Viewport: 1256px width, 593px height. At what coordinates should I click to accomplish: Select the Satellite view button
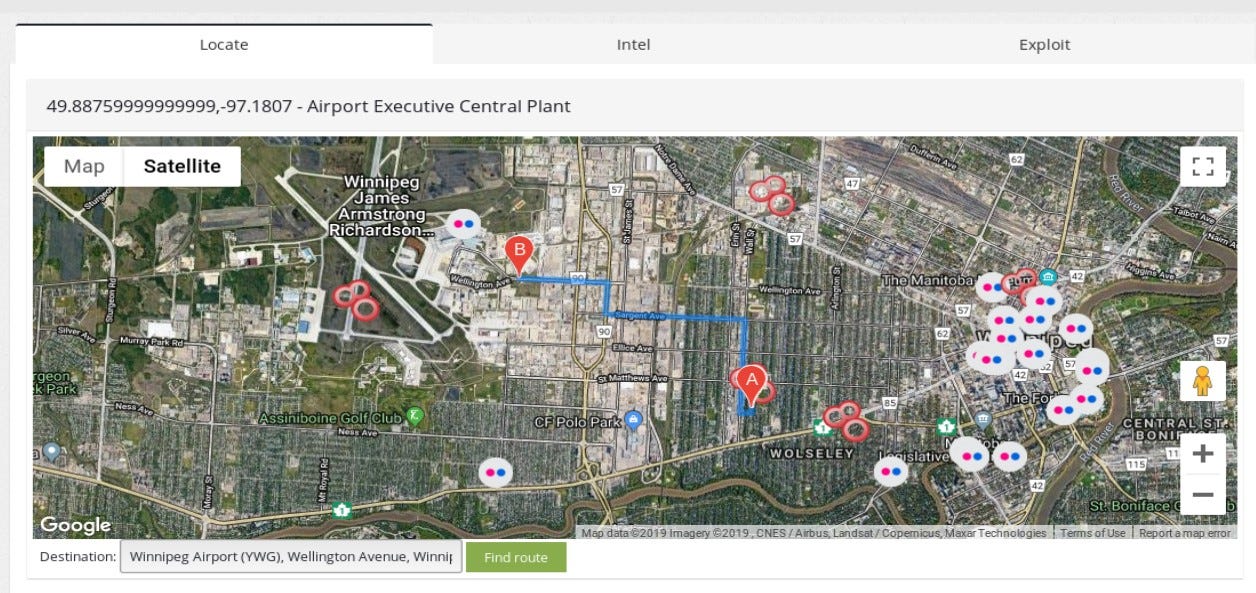coord(182,166)
